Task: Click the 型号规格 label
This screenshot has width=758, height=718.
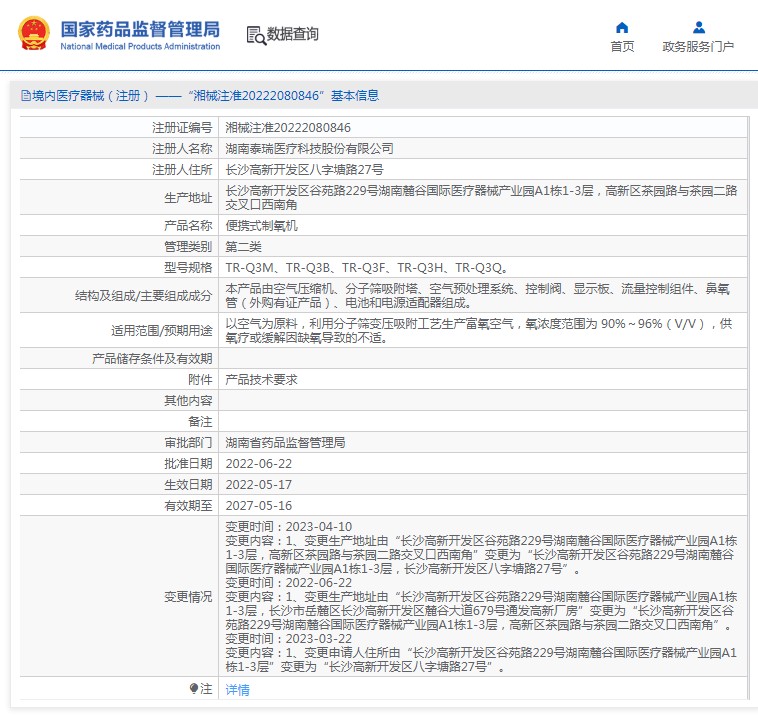Action: (x=188, y=268)
